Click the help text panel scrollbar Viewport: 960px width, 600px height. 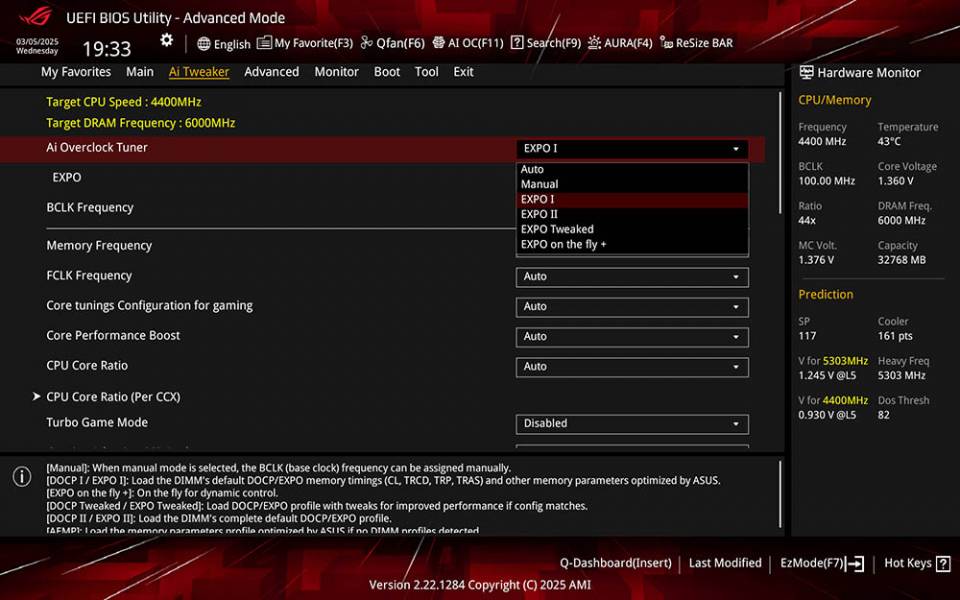[x=780, y=495]
